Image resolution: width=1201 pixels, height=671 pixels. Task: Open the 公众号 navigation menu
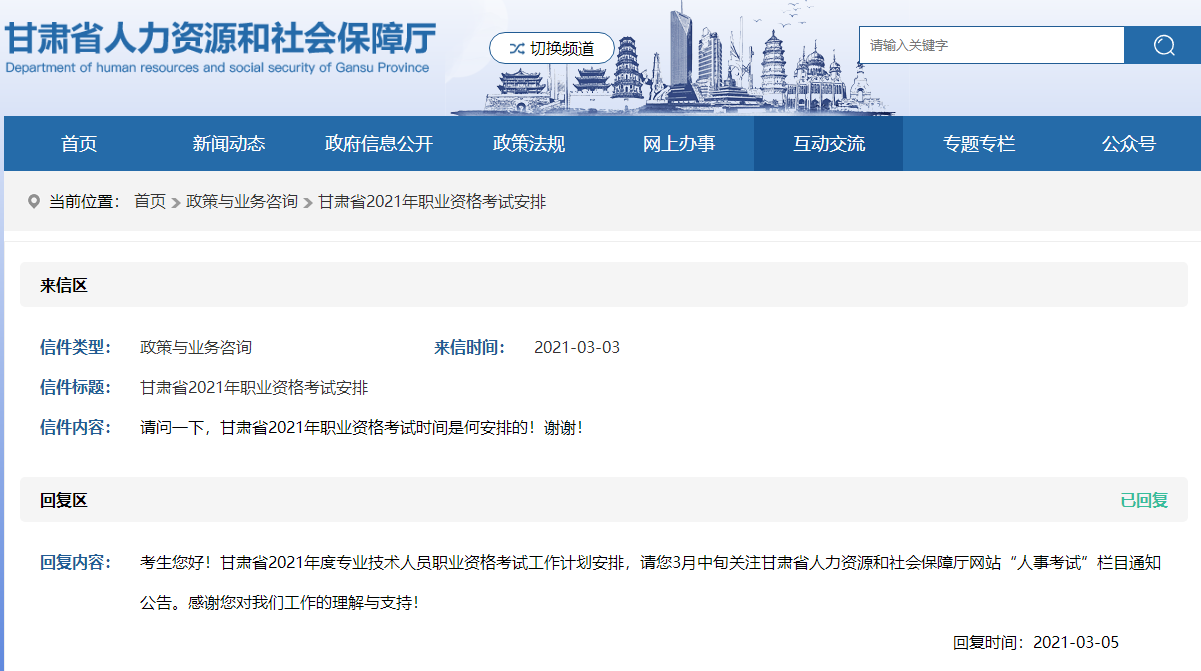[1128, 143]
